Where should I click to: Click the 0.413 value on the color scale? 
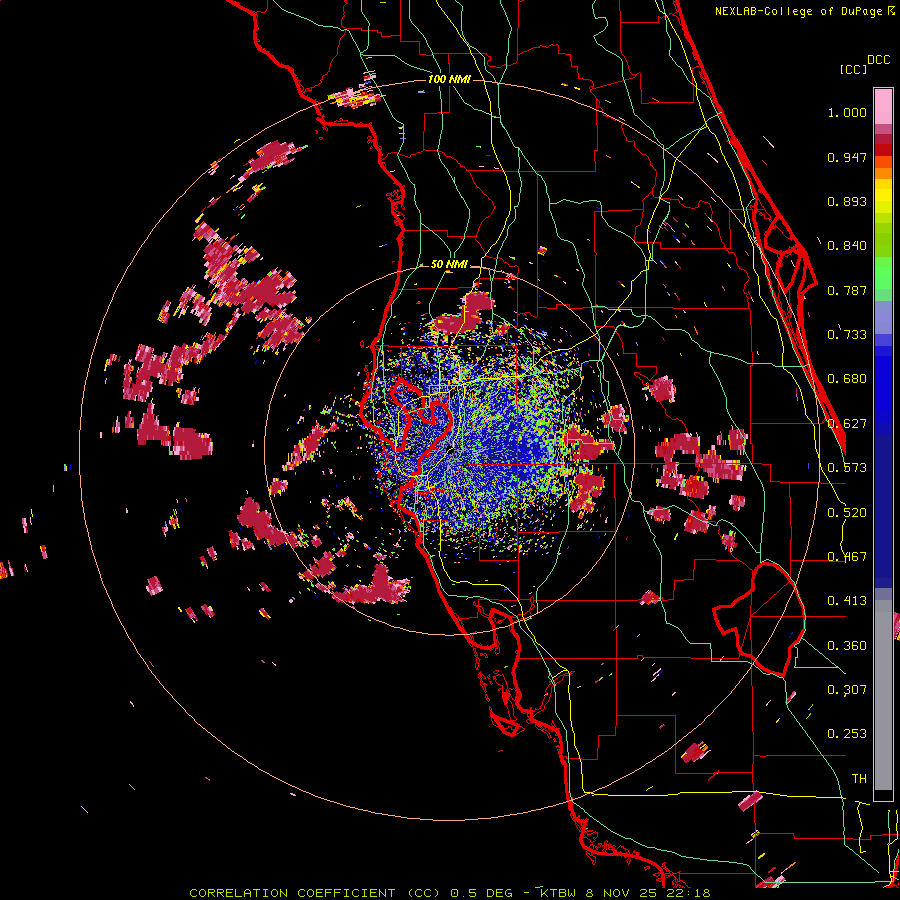click(847, 601)
